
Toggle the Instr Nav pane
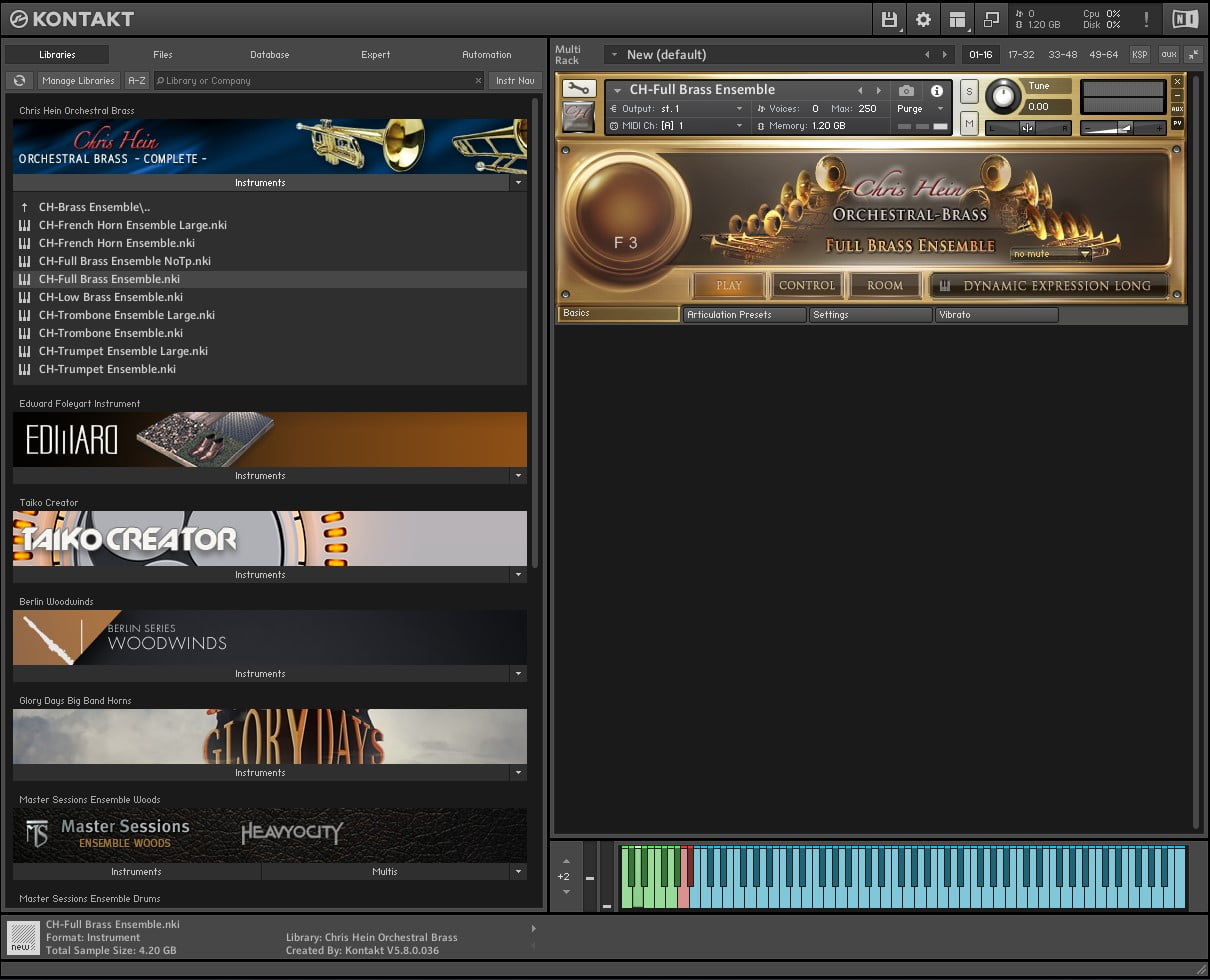pyautogui.click(x=515, y=81)
